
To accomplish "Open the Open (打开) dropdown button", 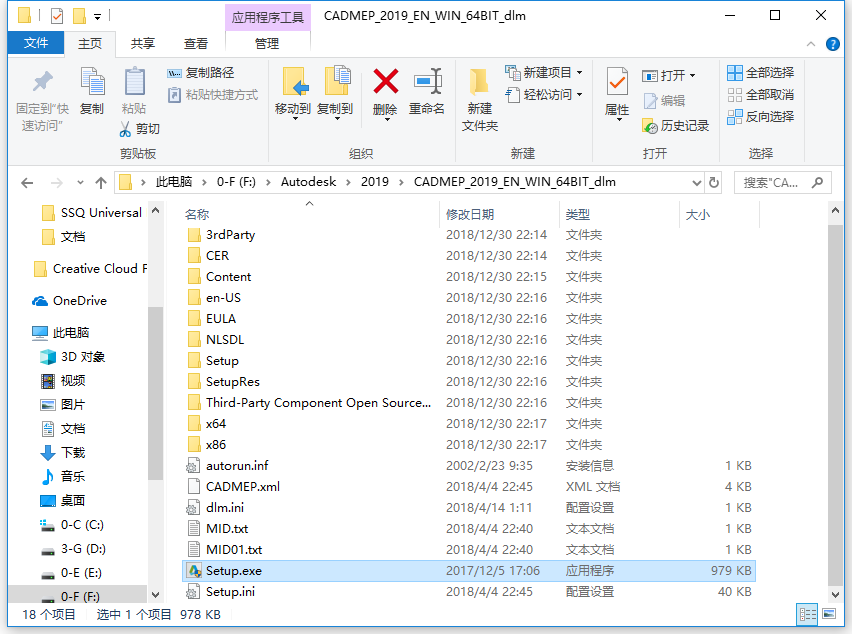I will click(x=669, y=76).
